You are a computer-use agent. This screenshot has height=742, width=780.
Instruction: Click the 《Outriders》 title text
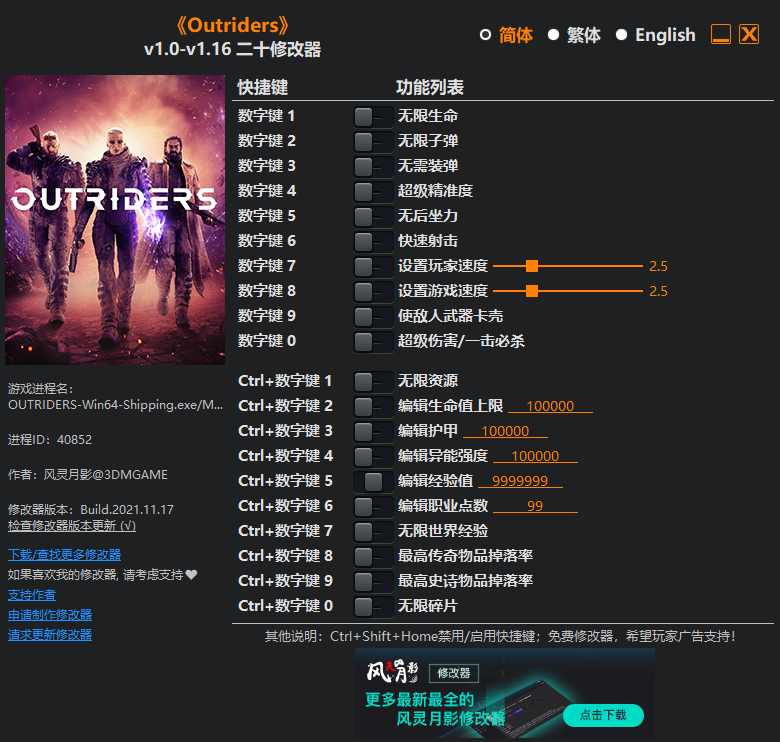click(232, 25)
